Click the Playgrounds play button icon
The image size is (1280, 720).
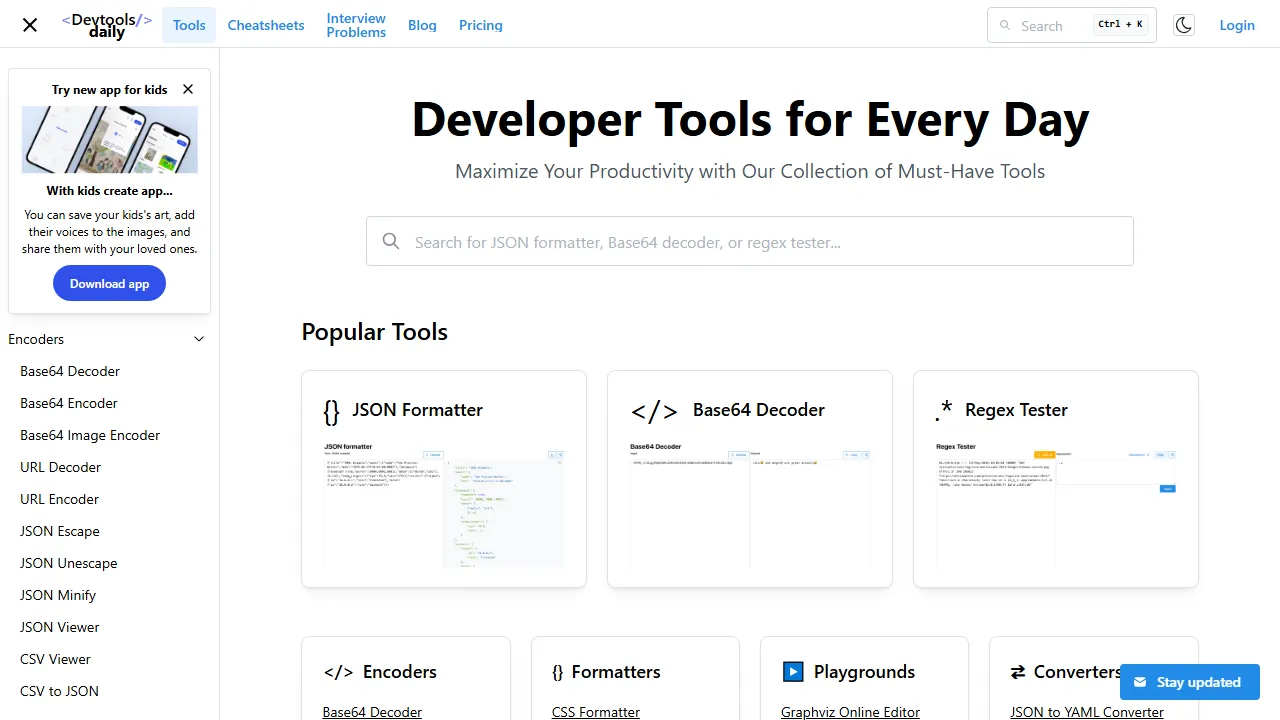(793, 671)
